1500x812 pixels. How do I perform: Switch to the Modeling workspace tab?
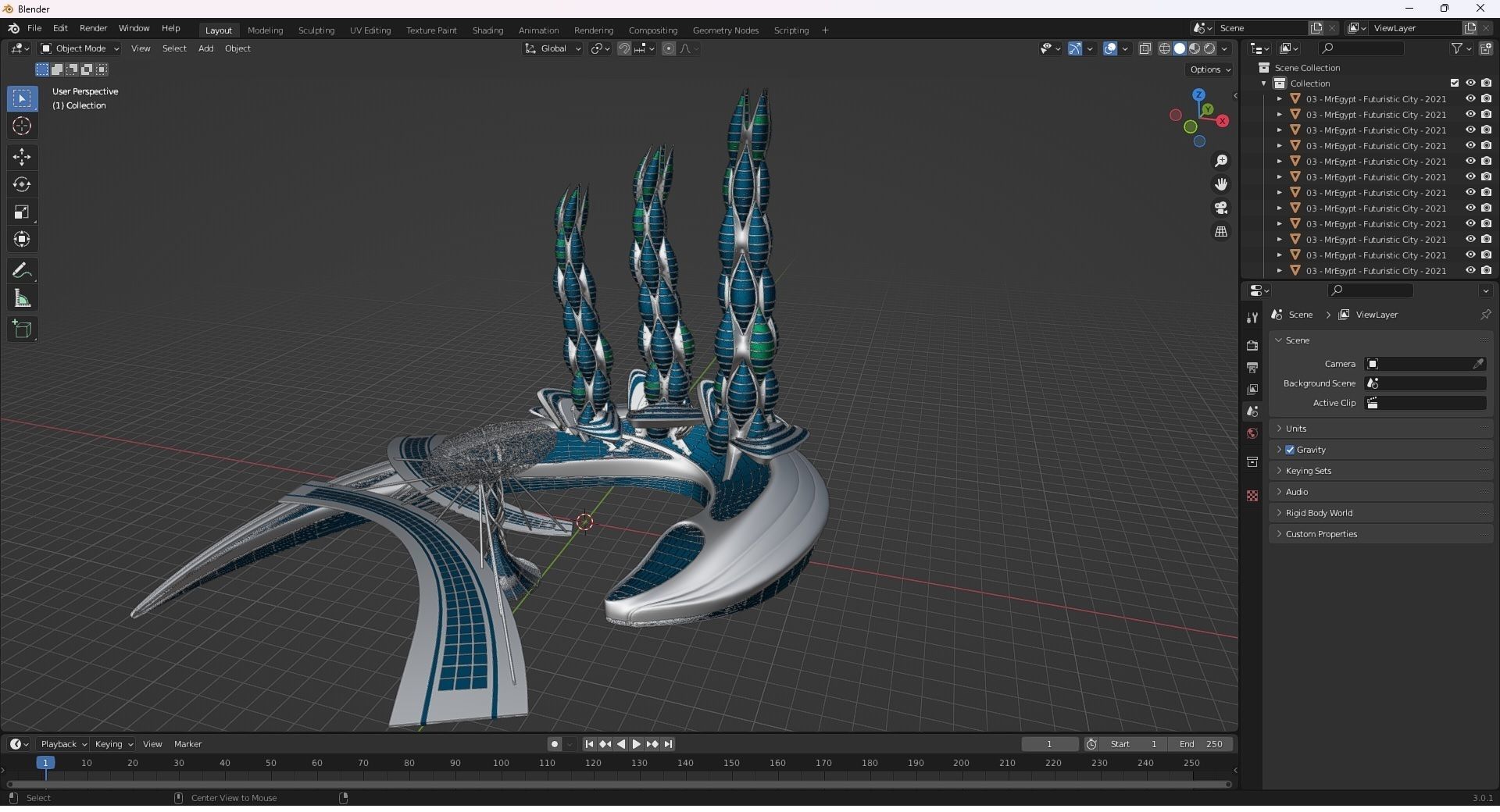pyautogui.click(x=265, y=30)
